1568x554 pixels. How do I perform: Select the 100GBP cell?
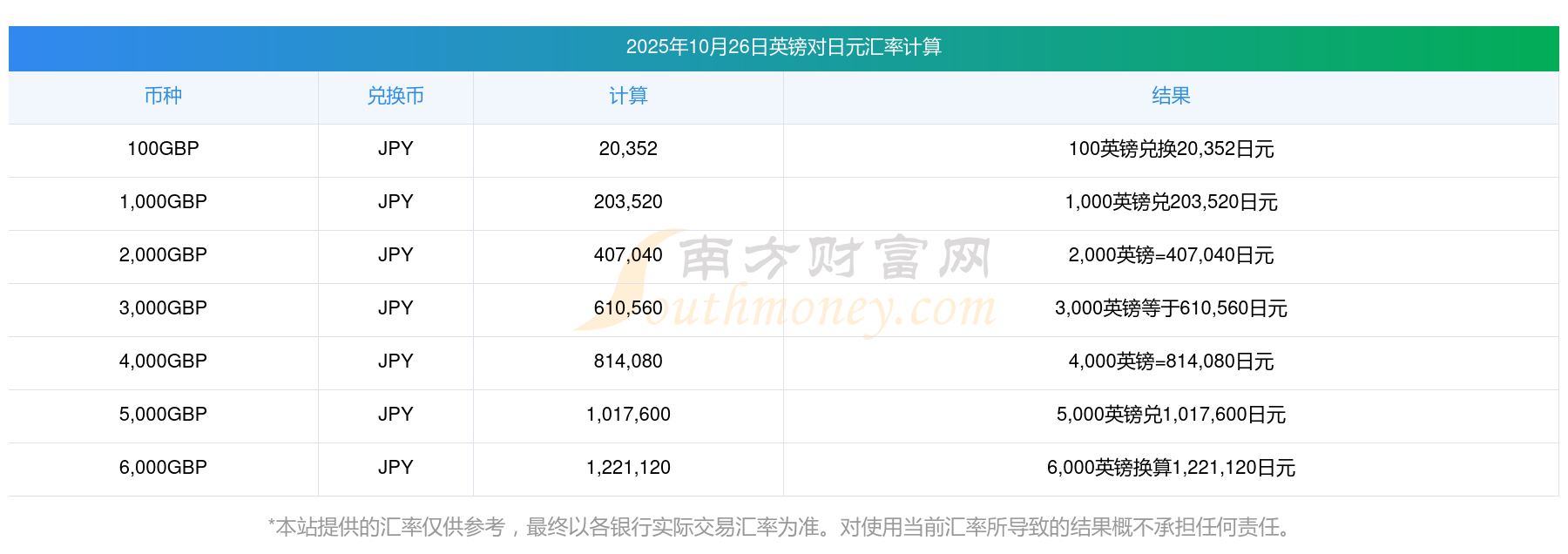pos(163,149)
